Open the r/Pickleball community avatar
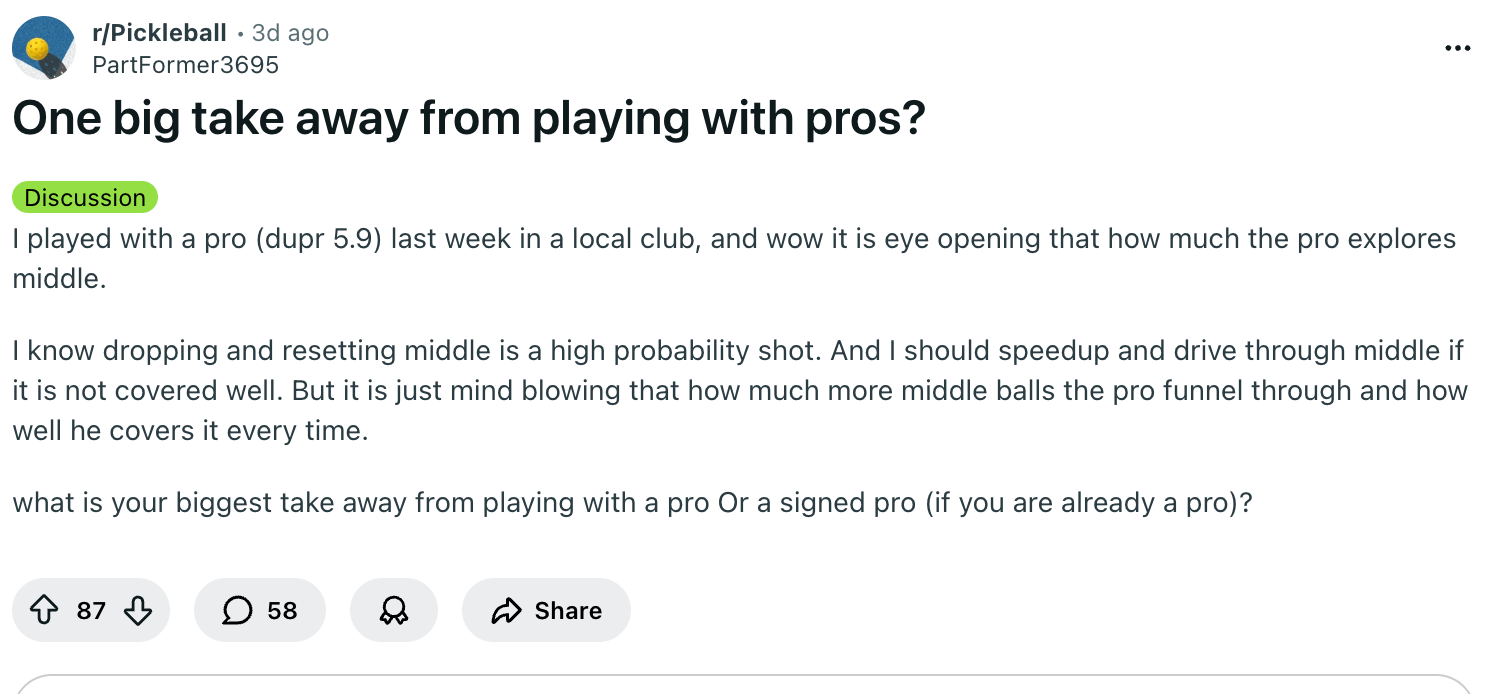 (x=43, y=48)
